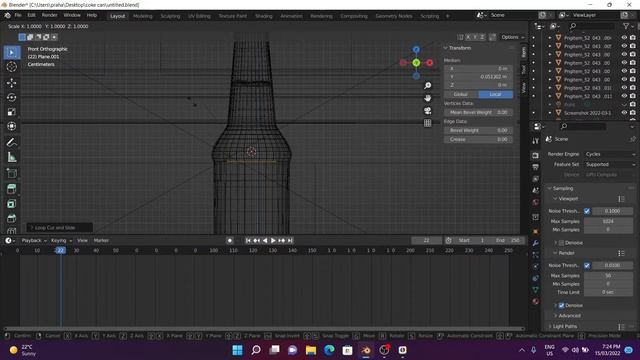Toggle viewport Noise Threshold checkbox
Viewport: 640px width, 360px height.
587,211
